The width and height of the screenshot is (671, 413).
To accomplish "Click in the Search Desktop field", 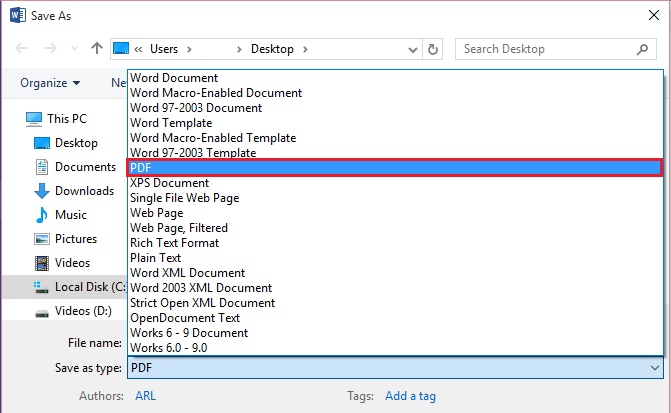I will 555,49.
